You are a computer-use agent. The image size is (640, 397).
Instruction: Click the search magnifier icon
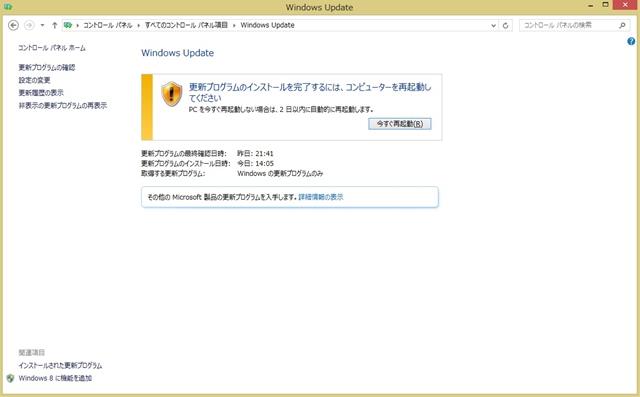622,25
